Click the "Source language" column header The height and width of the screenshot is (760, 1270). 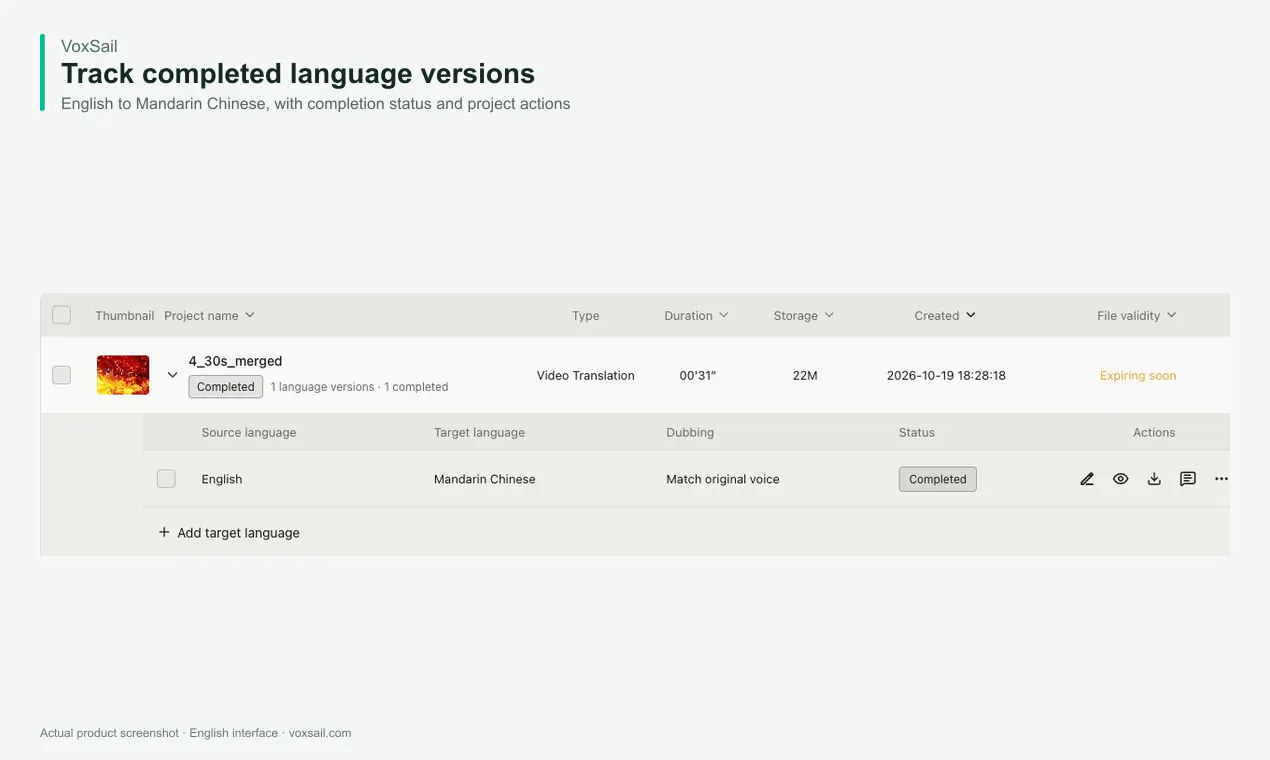tap(249, 433)
